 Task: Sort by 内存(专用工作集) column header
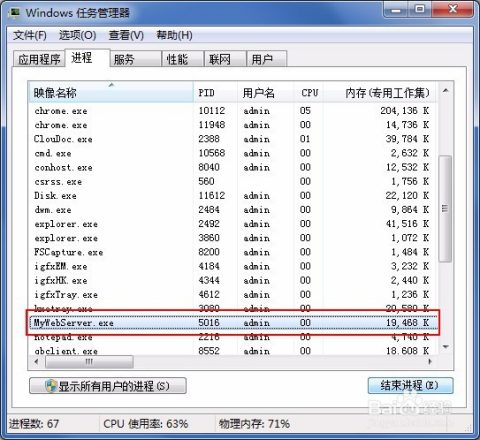pyautogui.click(x=380, y=92)
